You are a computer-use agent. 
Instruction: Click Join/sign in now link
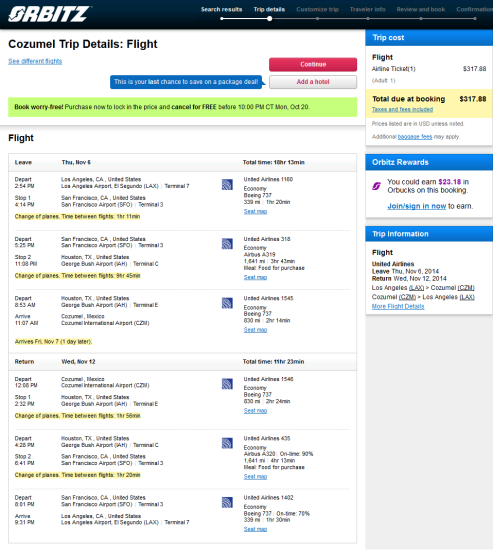point(417,206)
